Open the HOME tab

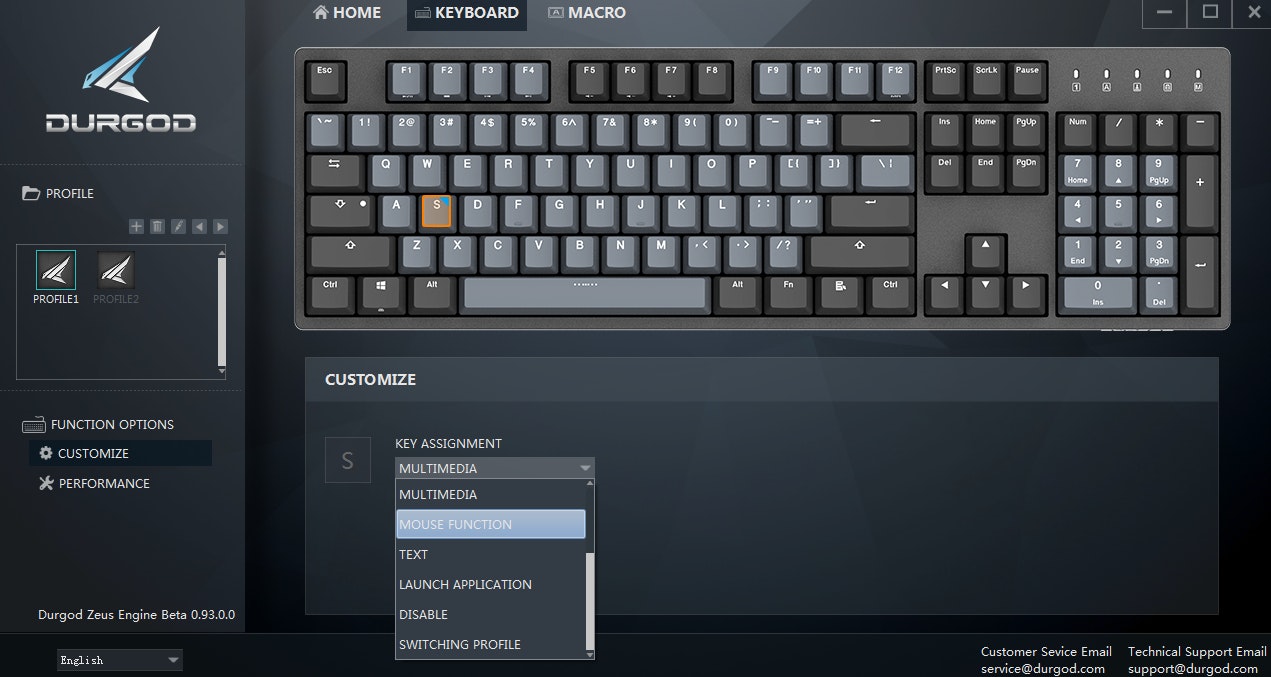347,13
